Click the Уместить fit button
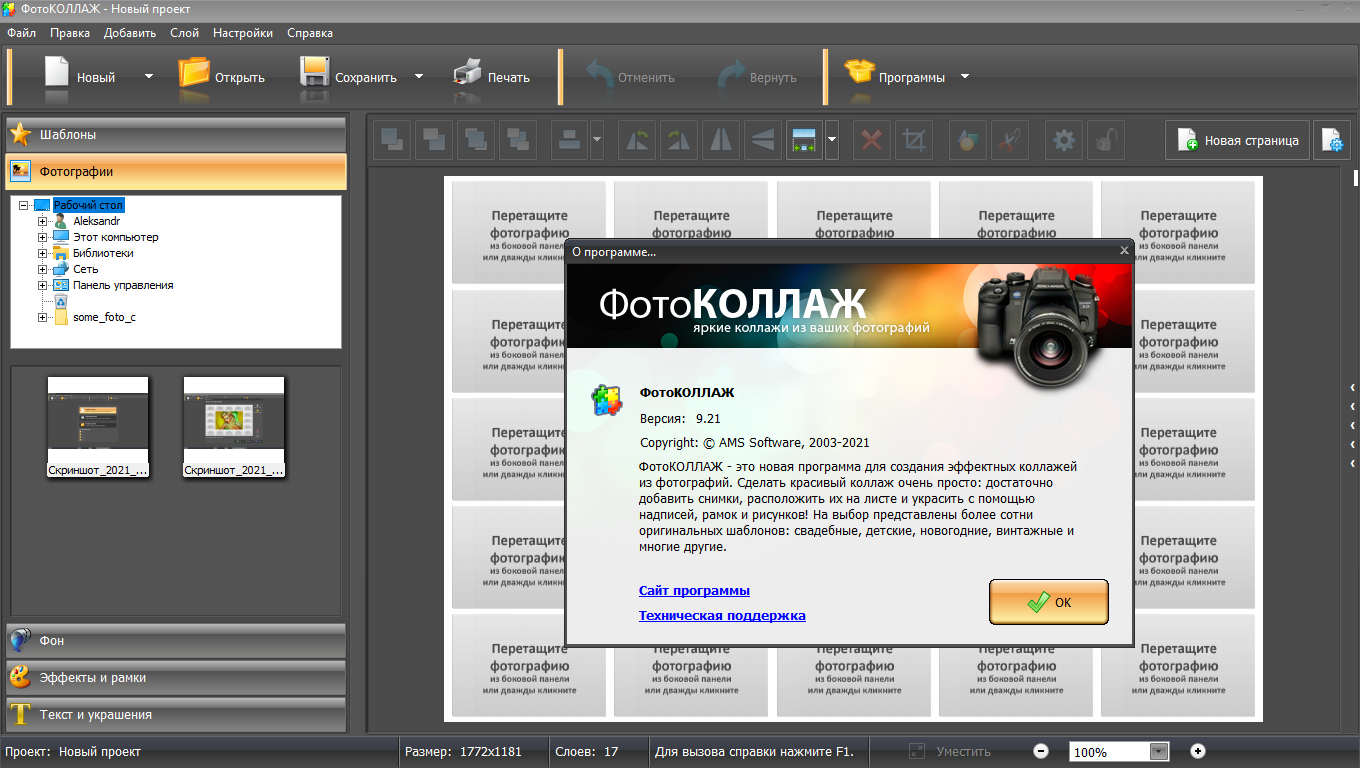1360x768 pixels. 950,751
